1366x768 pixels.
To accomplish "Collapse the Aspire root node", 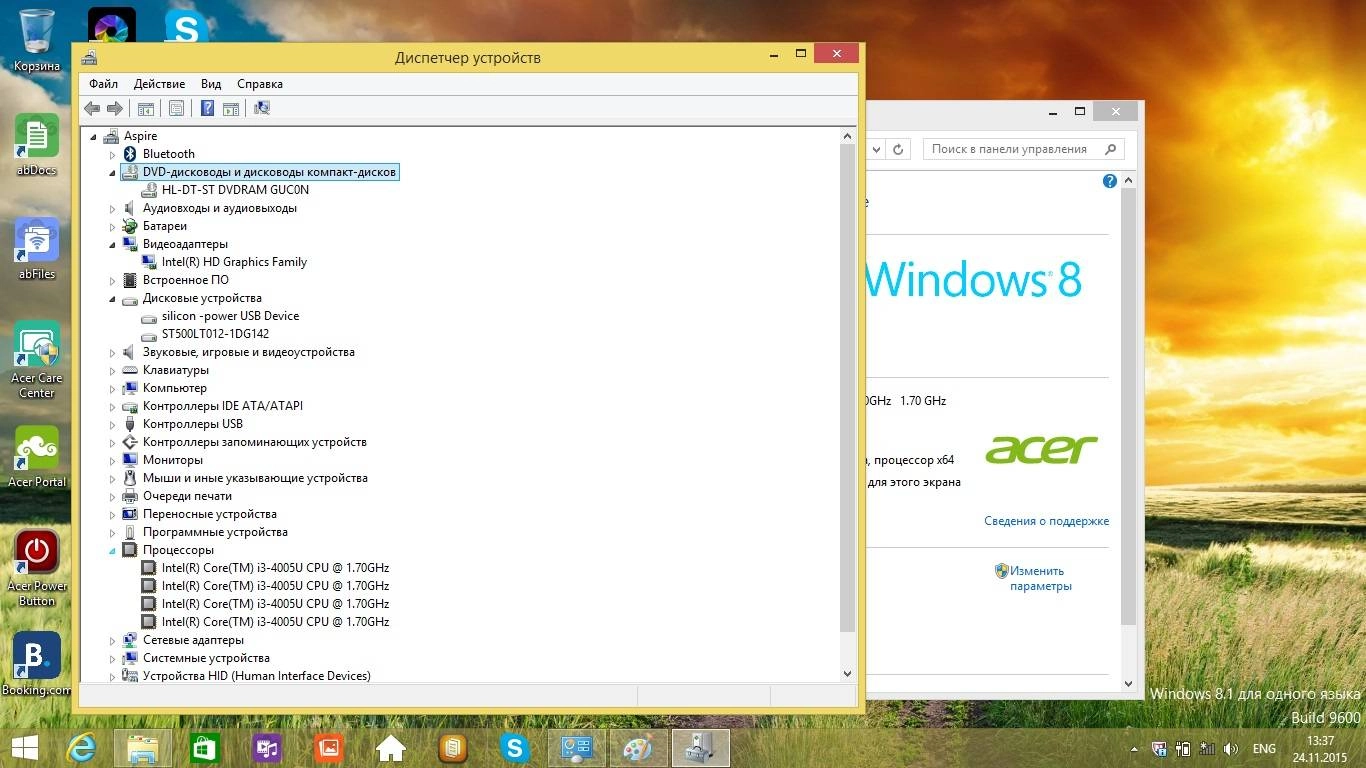I will coord(93,136).
